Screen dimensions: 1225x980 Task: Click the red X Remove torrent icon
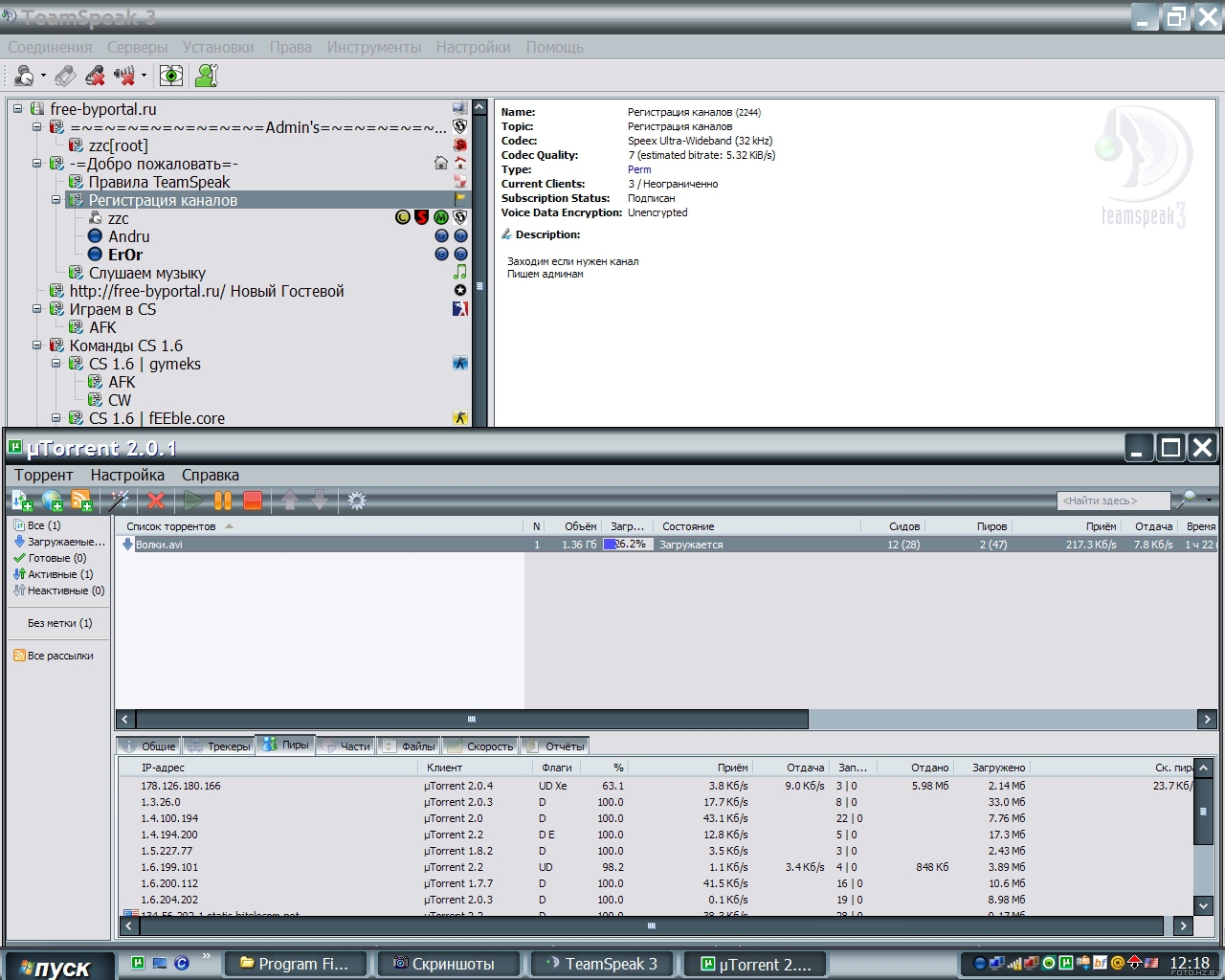click(x=156, y=500)
